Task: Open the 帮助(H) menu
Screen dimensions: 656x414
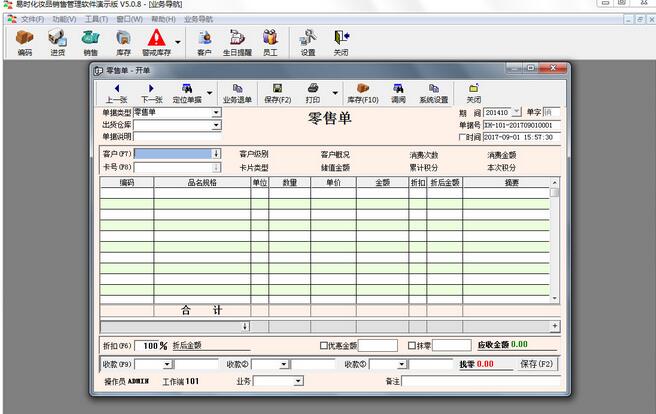Action: [164, 19]
